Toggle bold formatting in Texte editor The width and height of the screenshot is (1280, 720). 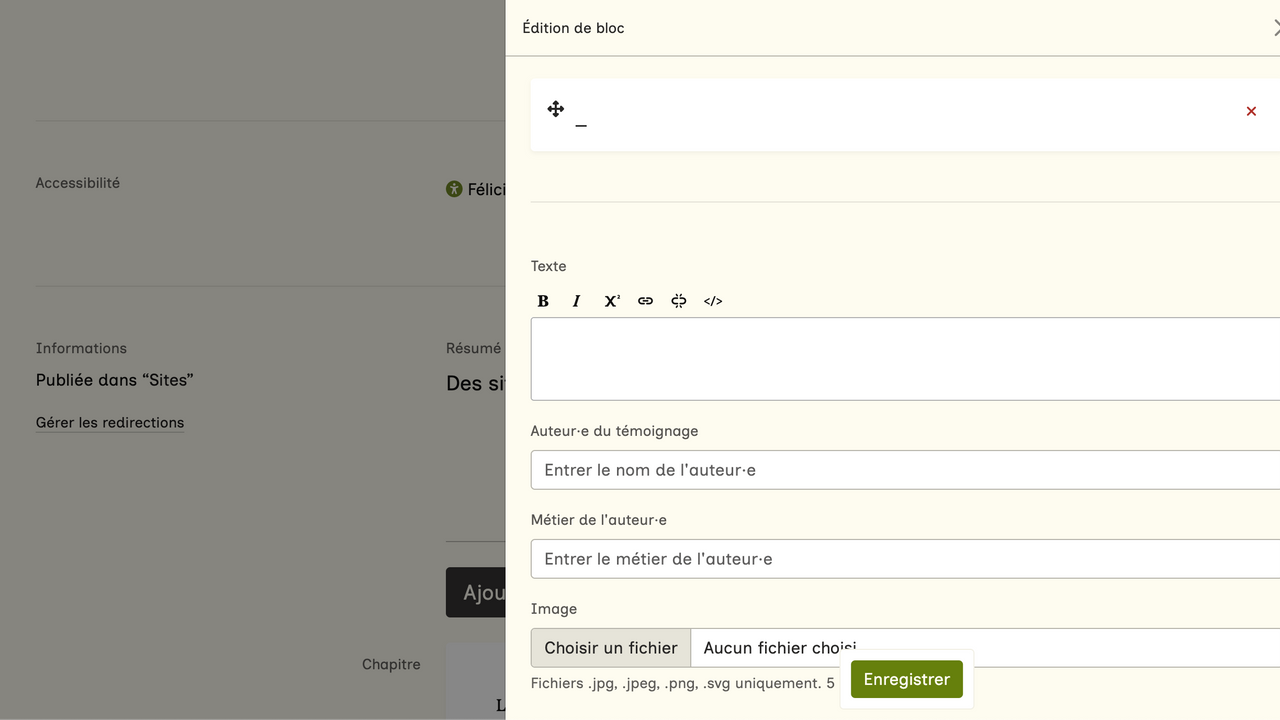tap(543, 301)
